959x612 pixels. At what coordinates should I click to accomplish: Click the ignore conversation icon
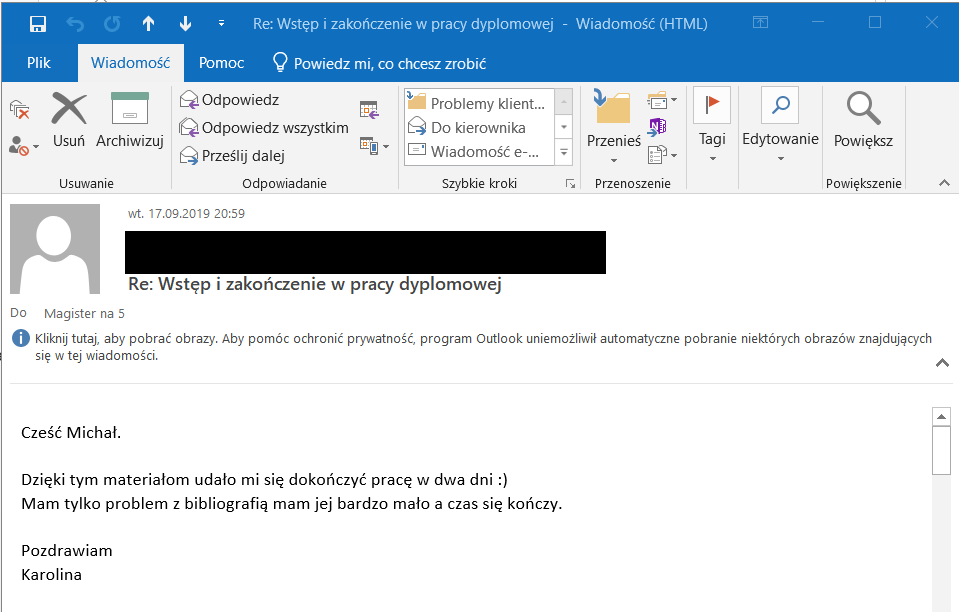[x=19, y=108]
